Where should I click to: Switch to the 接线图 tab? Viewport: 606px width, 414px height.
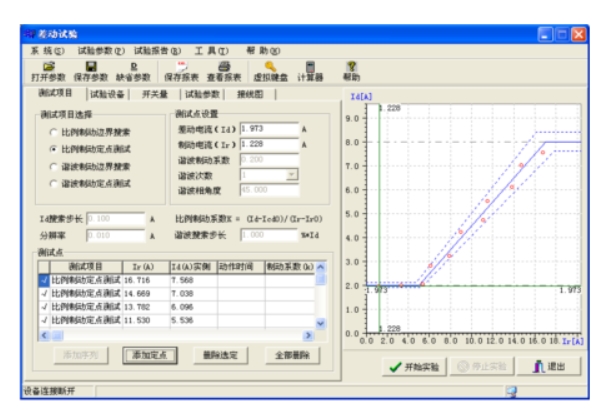click(251, 94)
